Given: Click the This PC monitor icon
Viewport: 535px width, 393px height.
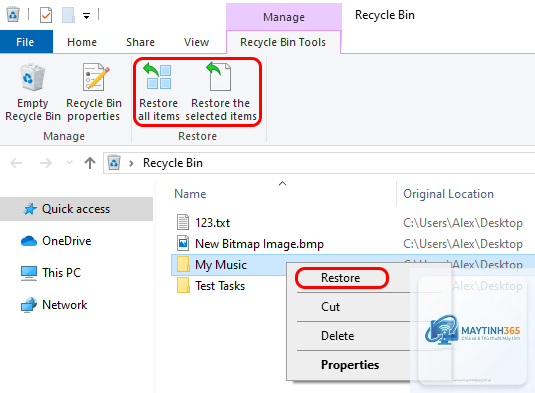Looking at the screenshot, I should (29, 273).
